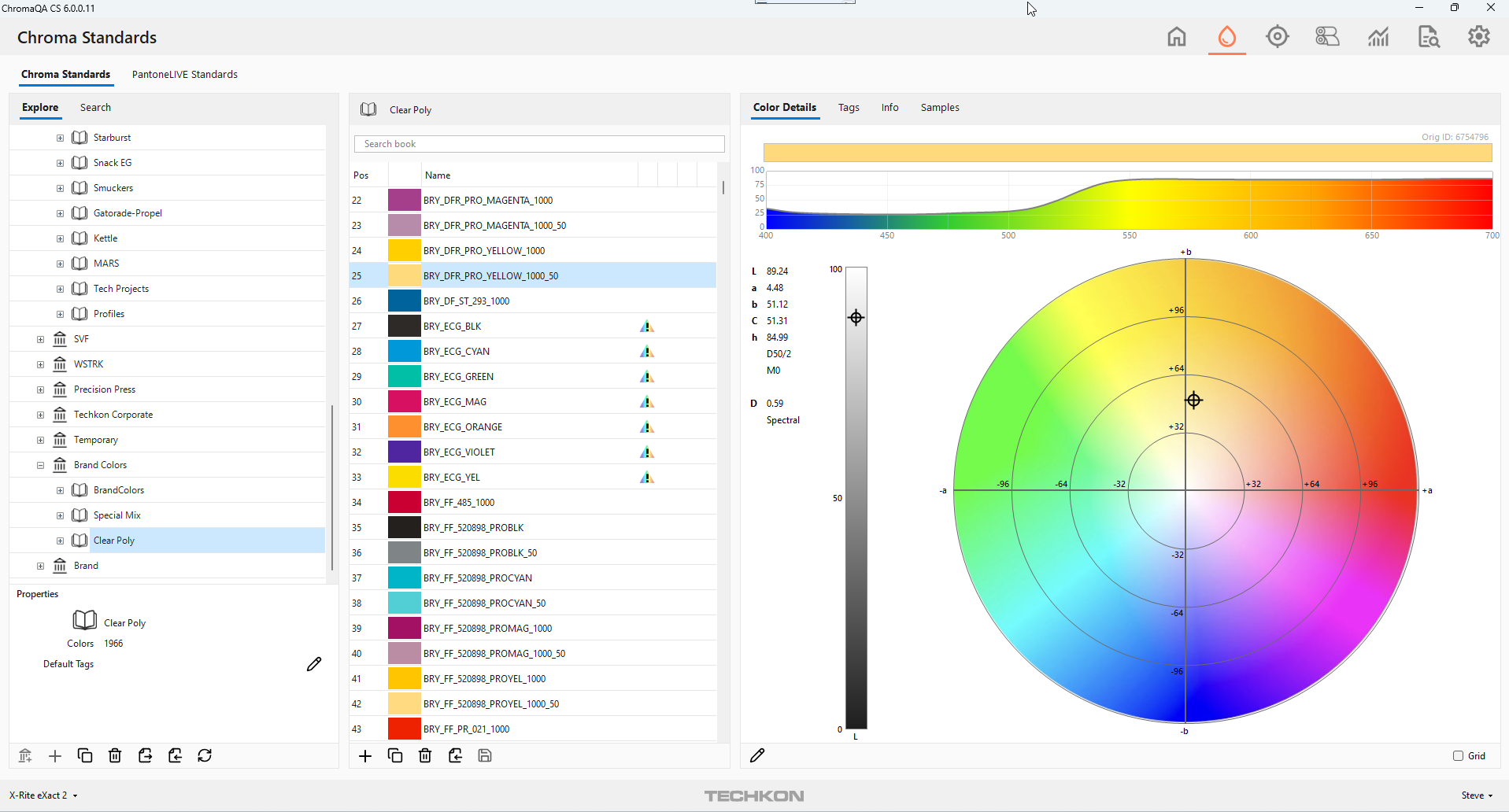Click the lightness marker on L scale
The image size is (1509, 812).
tap(856, 318)
